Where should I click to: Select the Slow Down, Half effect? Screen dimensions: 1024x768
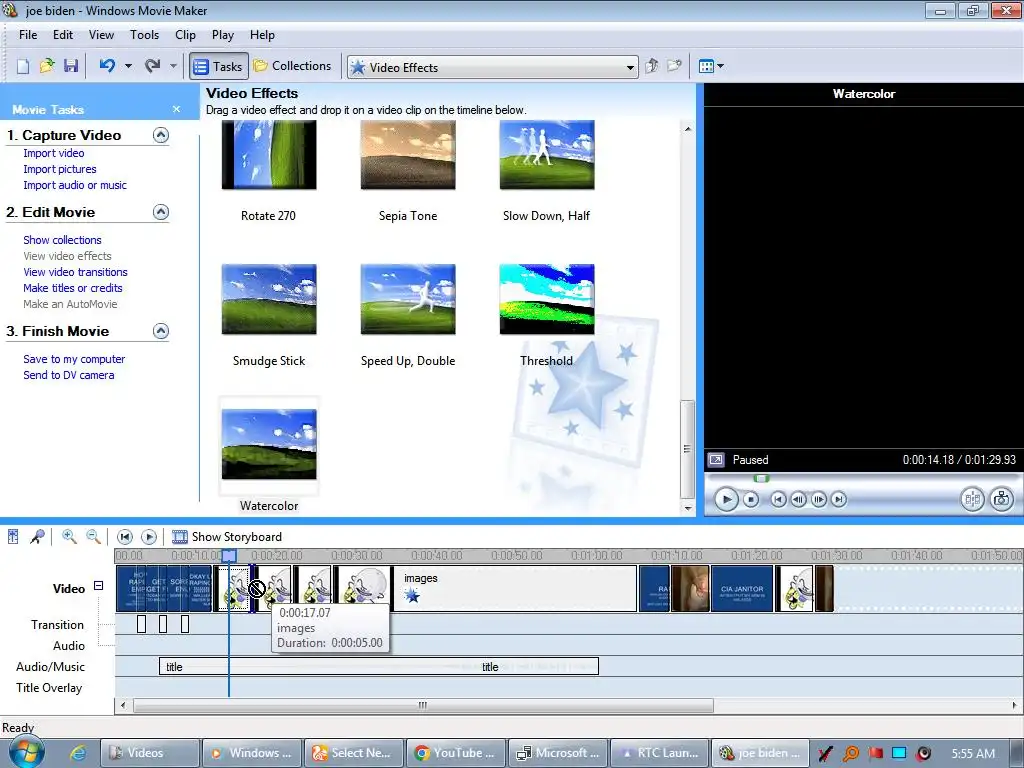click(547, 155)
